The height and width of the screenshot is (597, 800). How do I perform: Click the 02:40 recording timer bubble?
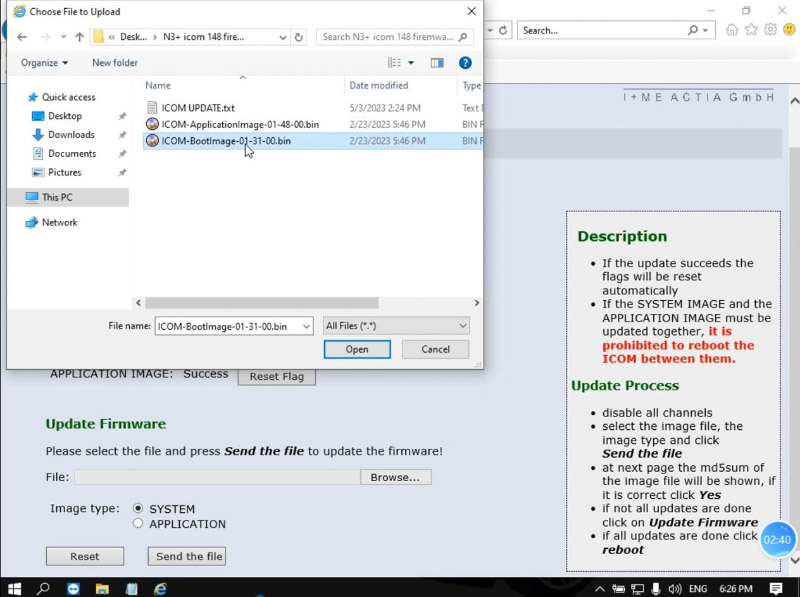(777, 539)
